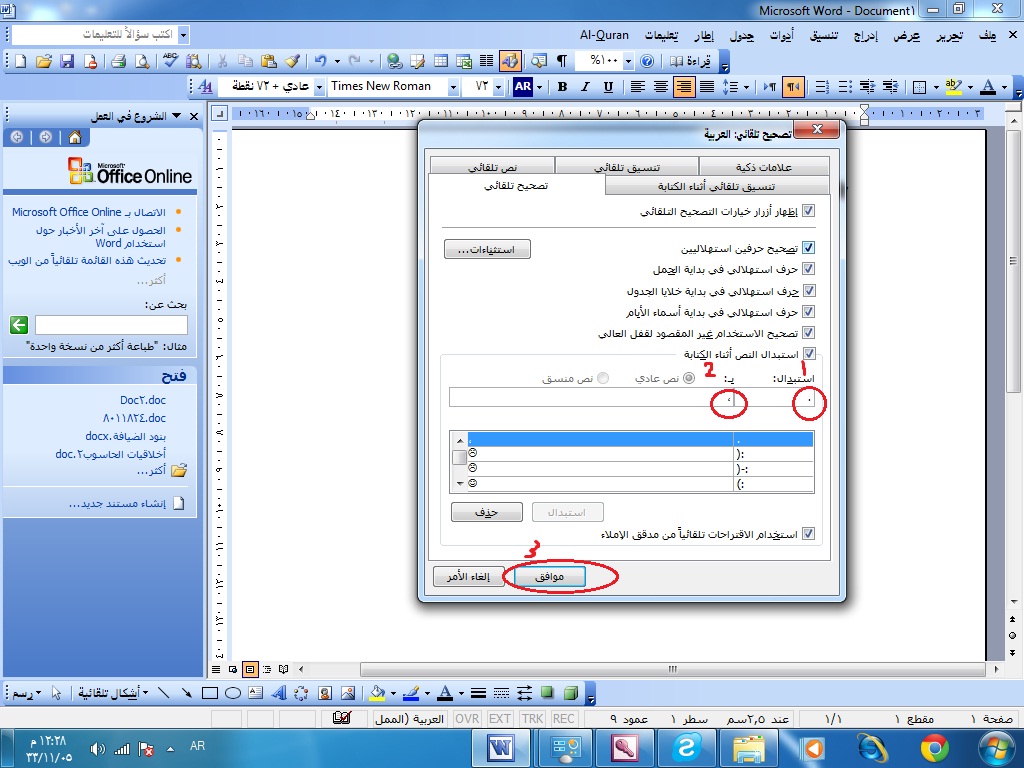The height and width of the screenshot is (768, 1024).
Task: Click the New Blank Document icon
Action: (x=20, y=61)
